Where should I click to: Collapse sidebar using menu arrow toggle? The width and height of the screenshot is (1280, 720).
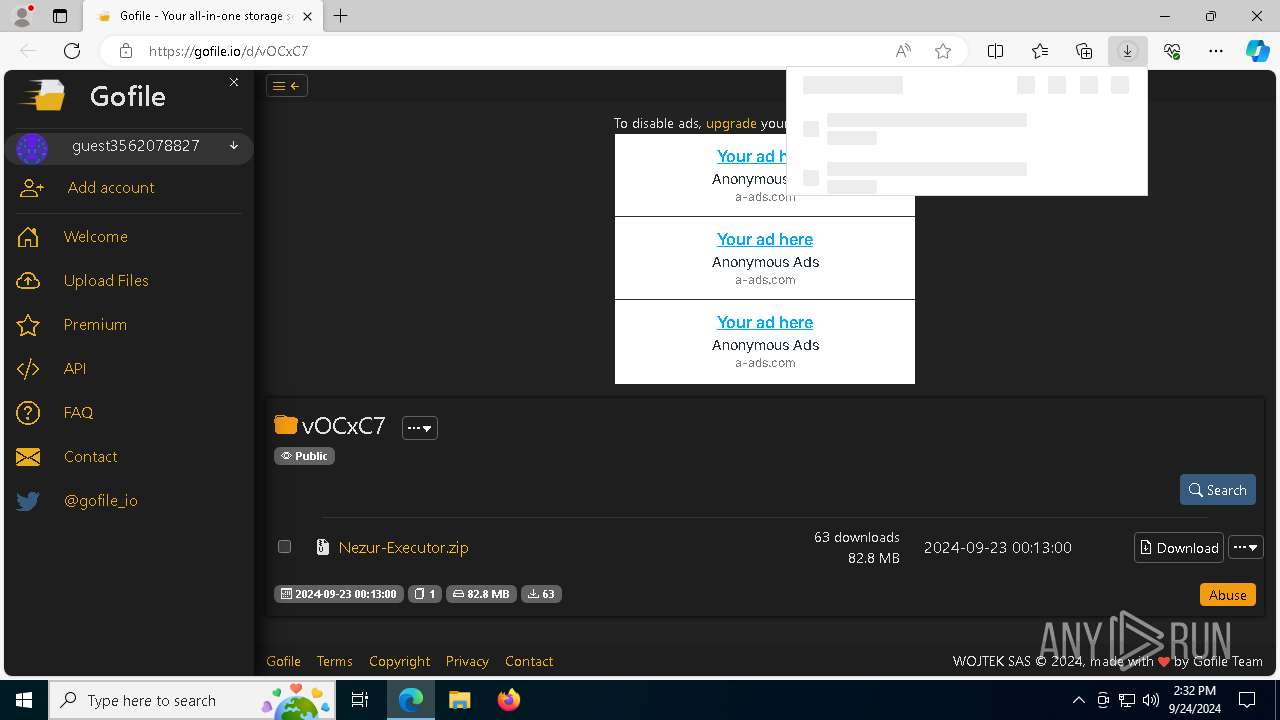(287, 86)
